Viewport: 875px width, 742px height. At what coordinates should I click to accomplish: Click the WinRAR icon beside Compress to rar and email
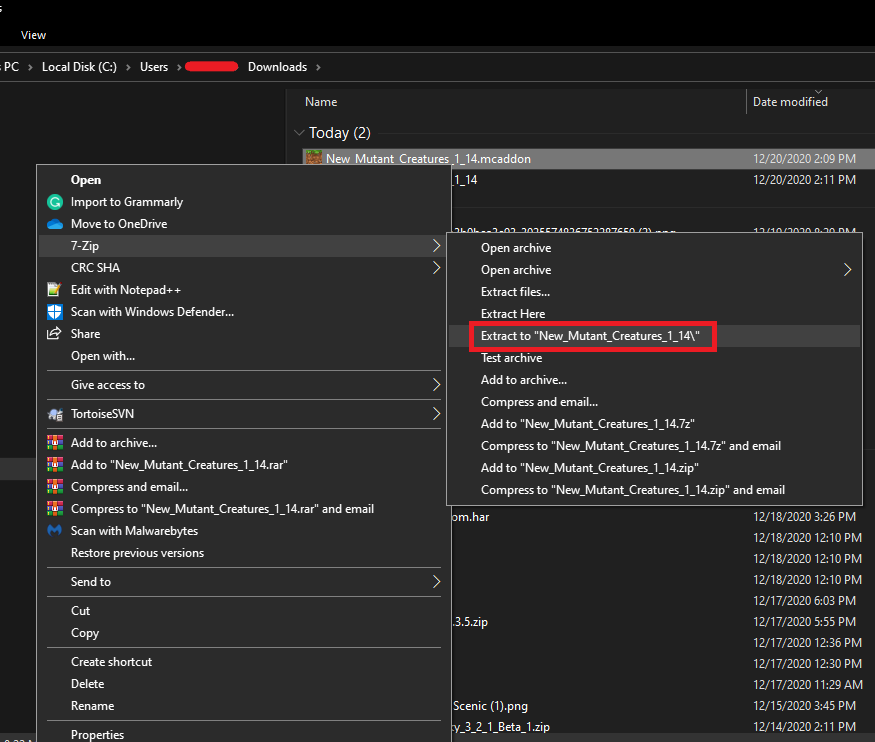(x=53, y=508)
